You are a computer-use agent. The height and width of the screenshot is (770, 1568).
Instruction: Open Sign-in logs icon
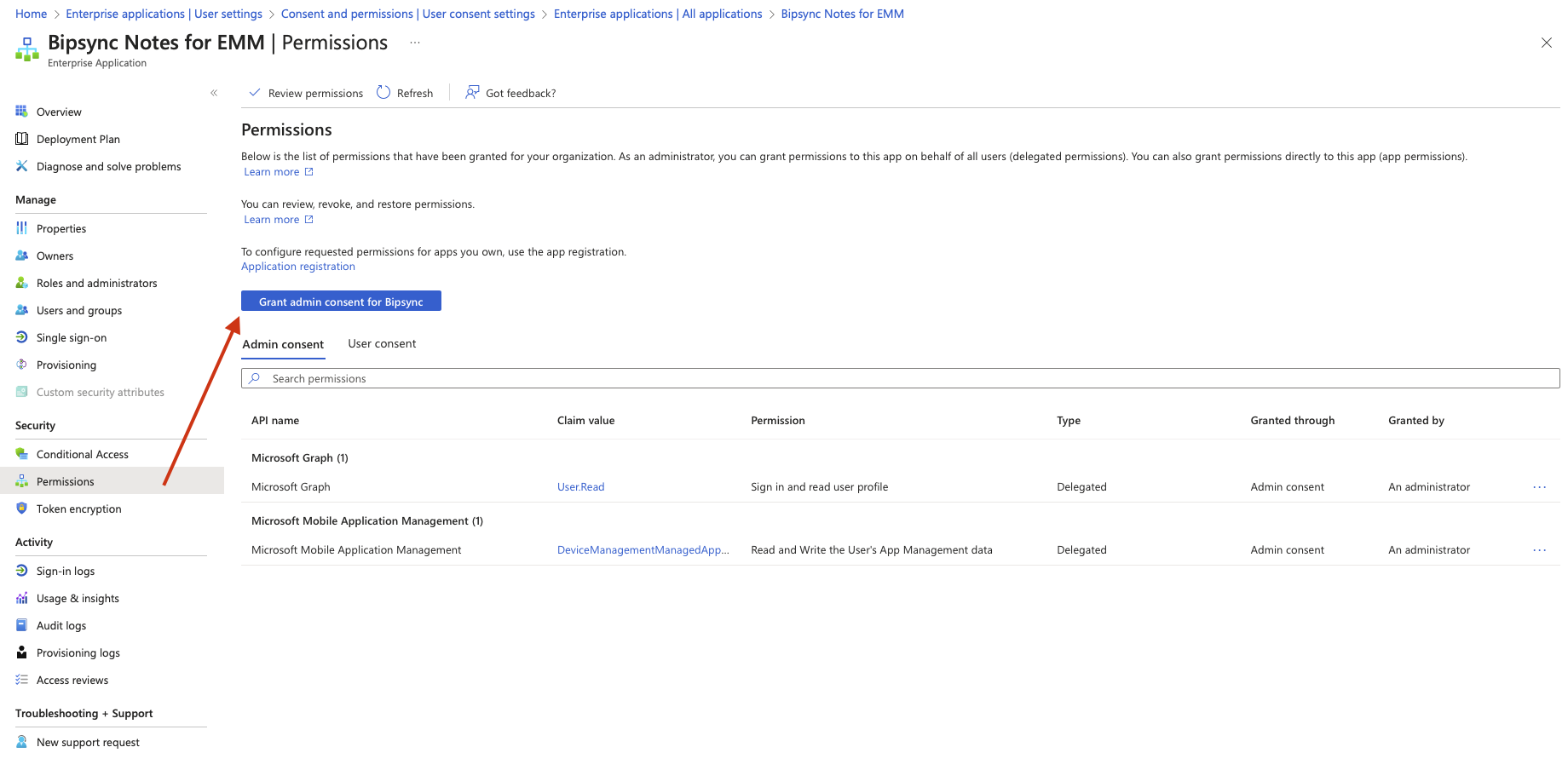pyautogui.click(x=21, y=571)
